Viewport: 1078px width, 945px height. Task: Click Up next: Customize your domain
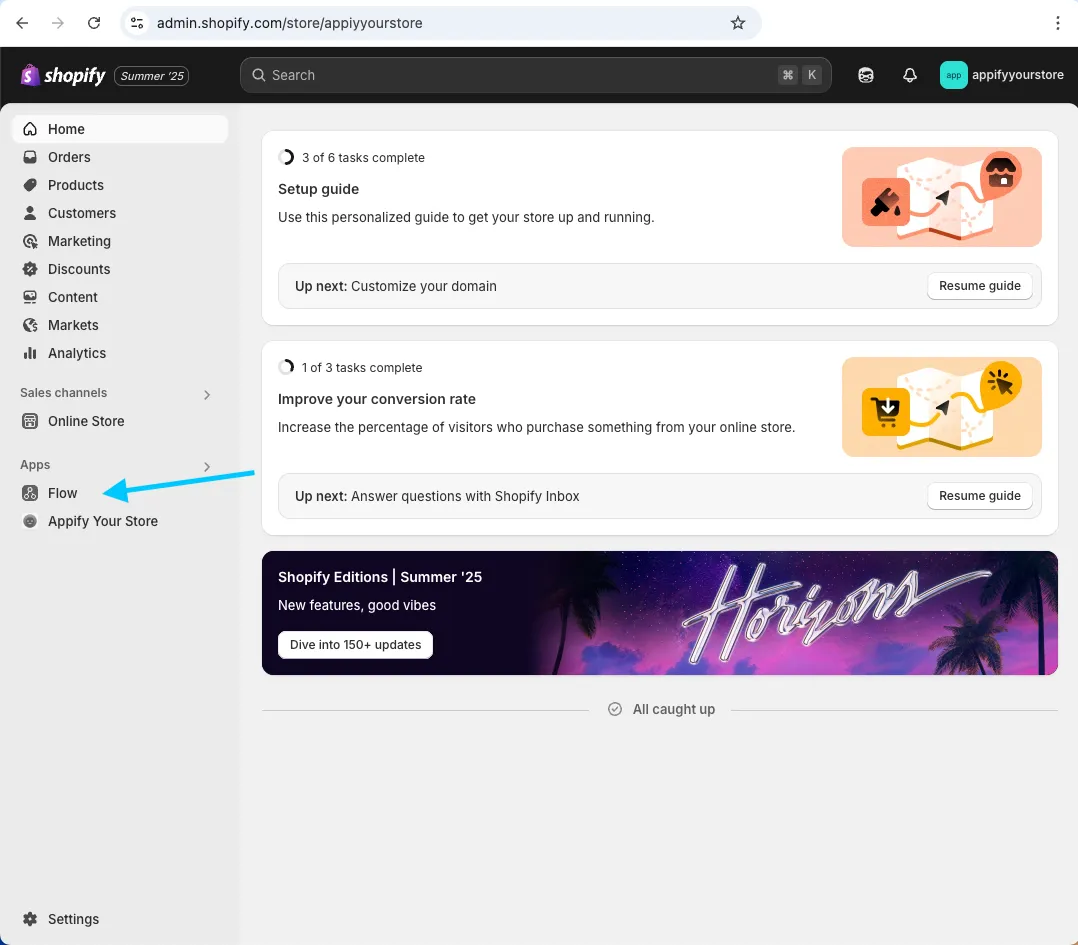tap(395, 287)
